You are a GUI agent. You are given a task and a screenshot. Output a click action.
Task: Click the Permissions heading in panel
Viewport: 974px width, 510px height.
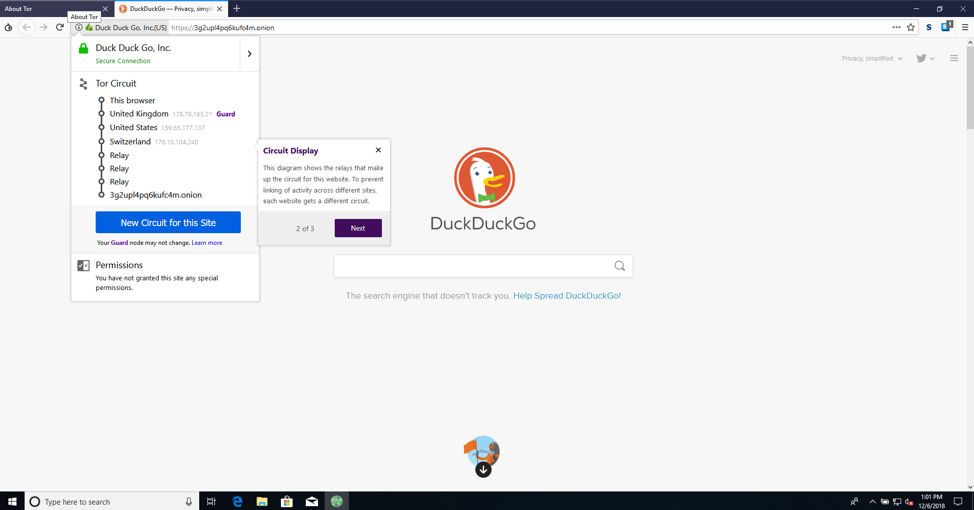point(119,265)
